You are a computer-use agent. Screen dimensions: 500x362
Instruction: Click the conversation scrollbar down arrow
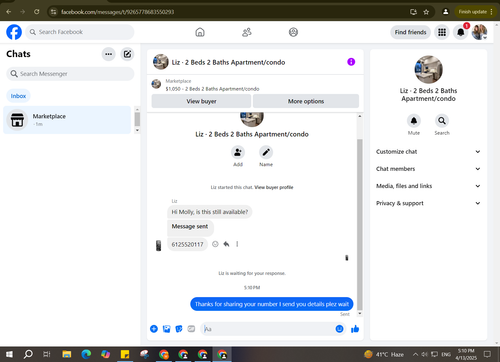(x=360, y=314)
